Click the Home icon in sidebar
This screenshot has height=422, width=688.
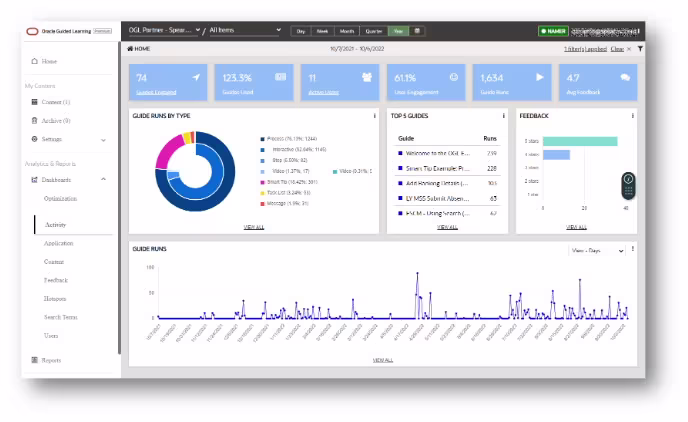click(35, 62)
